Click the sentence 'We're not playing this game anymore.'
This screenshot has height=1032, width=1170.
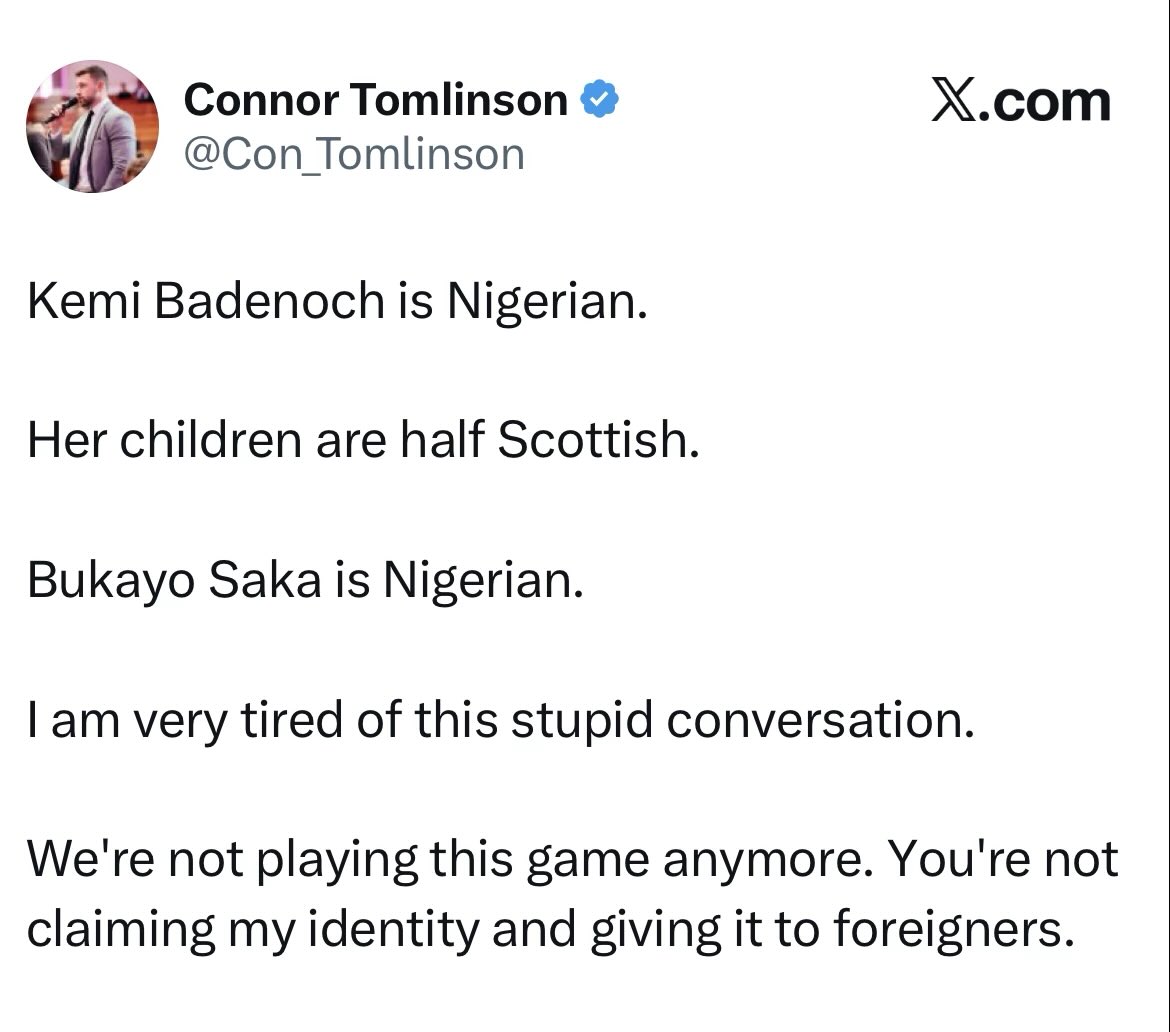(x=450, y=860)
